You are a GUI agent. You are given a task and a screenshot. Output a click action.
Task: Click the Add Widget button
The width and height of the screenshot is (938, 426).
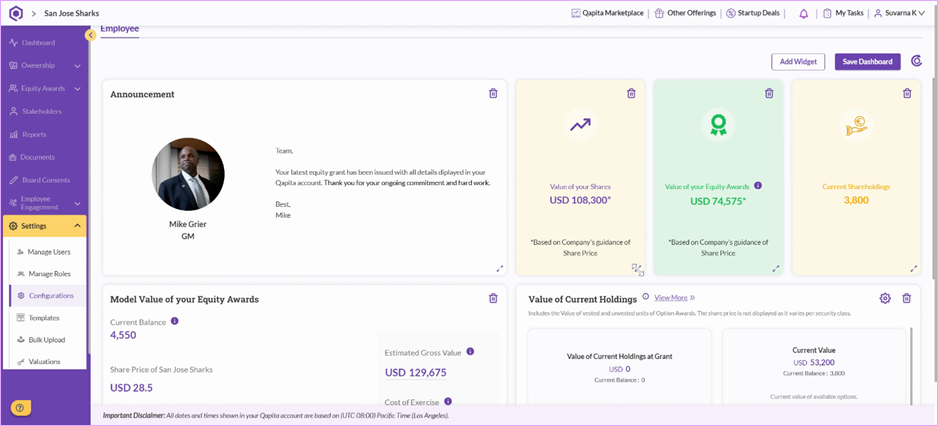798,62
